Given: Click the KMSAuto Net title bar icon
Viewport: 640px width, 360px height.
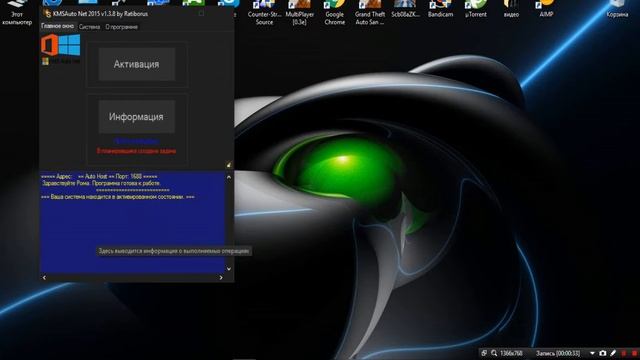Looking at the screenshot, I should pos(47,14).
